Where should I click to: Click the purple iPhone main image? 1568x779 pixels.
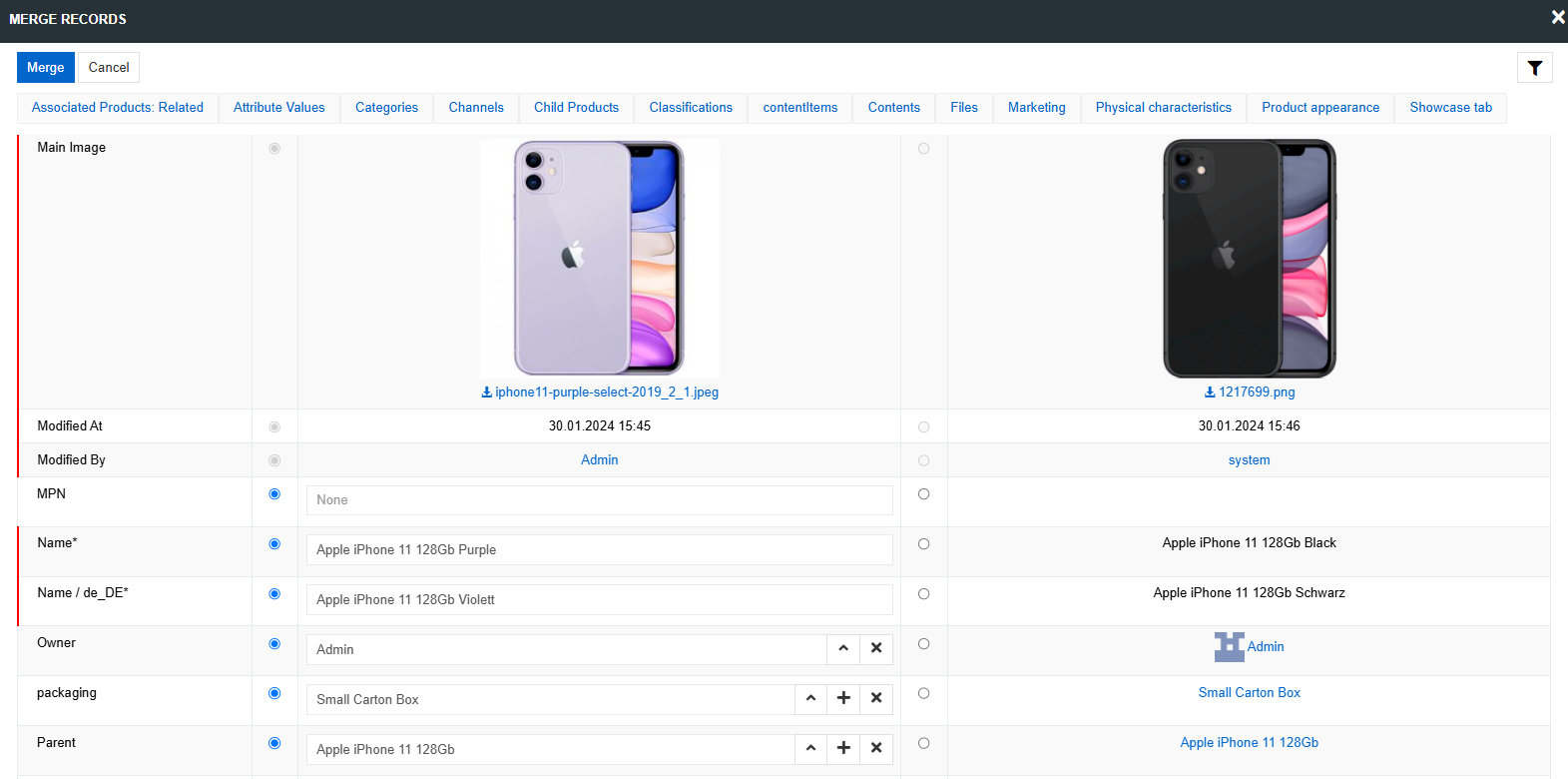click(600, 258)
